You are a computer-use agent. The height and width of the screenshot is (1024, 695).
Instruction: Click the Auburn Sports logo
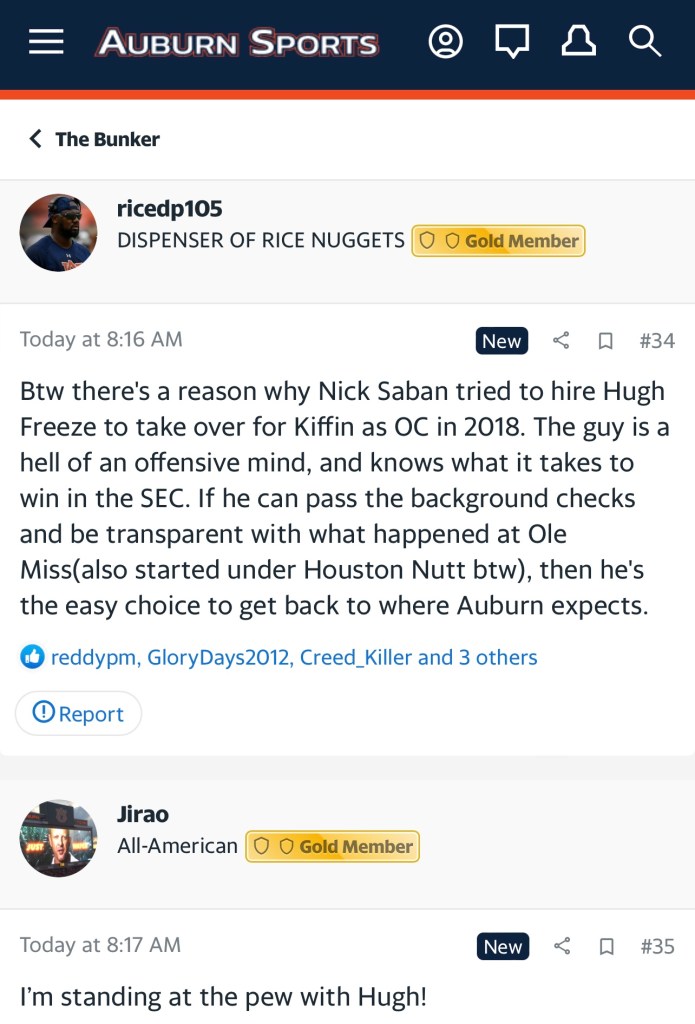237,43
